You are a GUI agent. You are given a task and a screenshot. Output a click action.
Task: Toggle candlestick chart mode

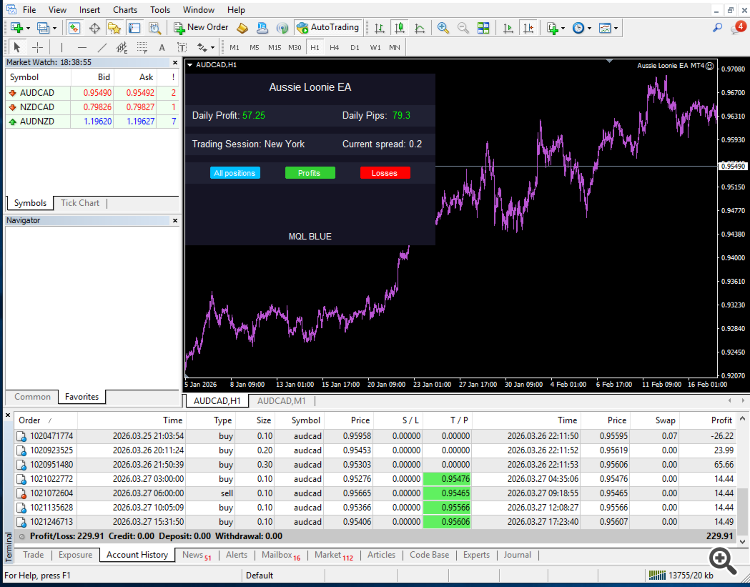point(399,28)
